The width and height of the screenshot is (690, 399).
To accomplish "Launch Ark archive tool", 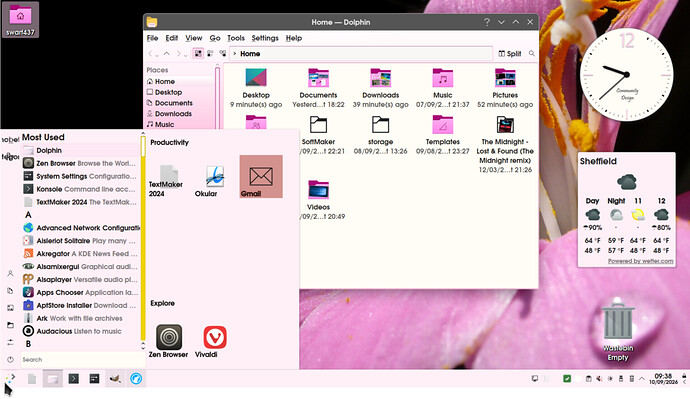I will [x=81, y=318].
